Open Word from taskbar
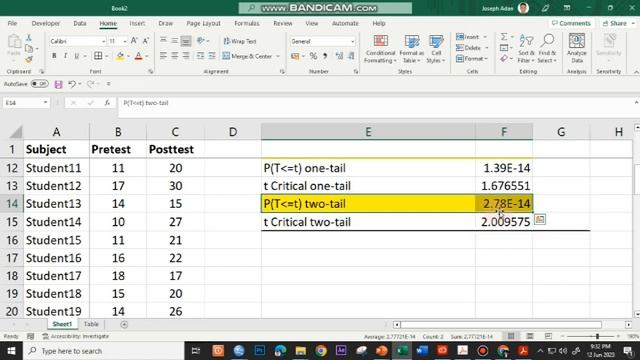 tap(422, 351)
